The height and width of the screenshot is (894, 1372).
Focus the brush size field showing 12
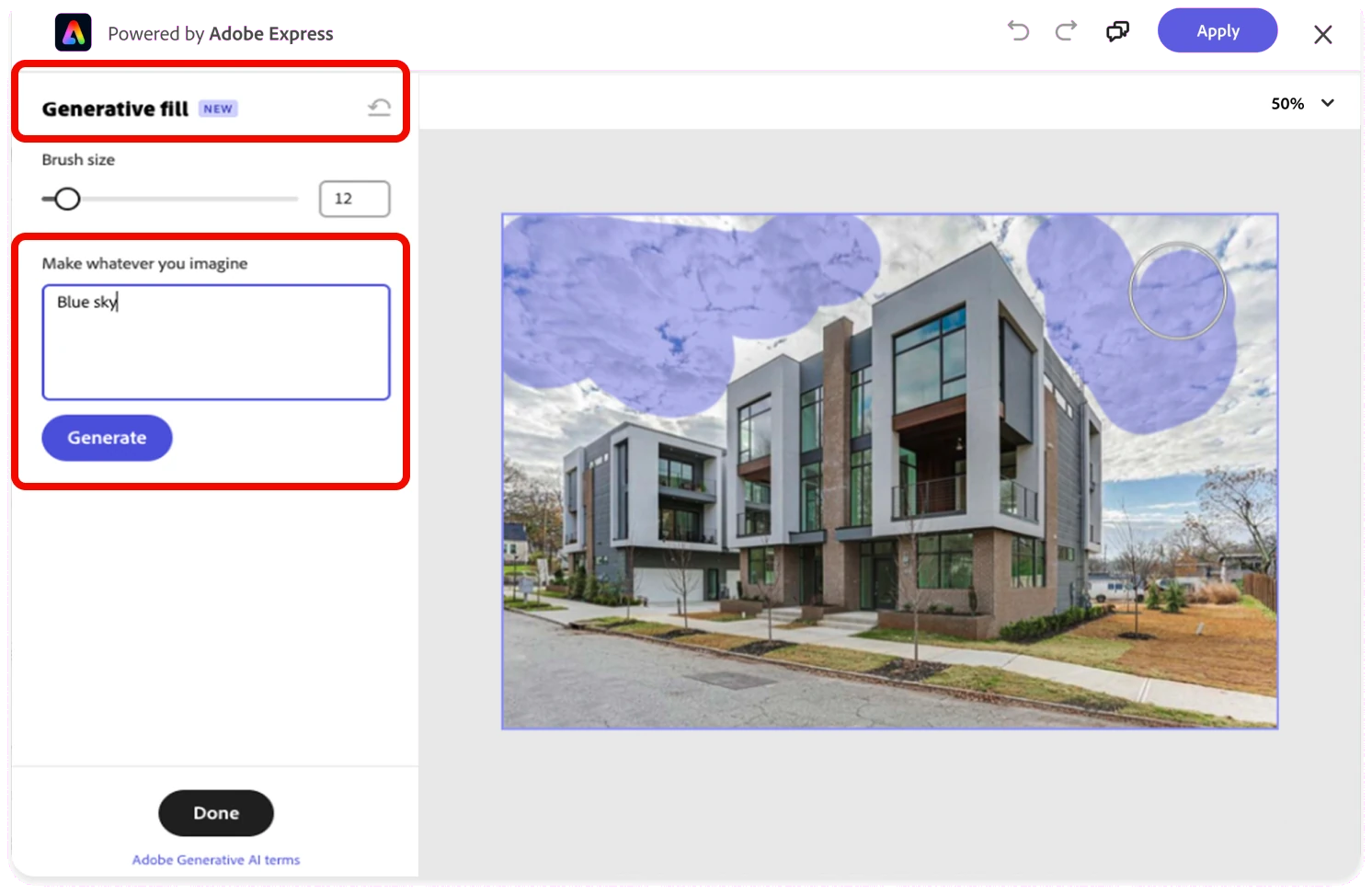pos(355,199)
